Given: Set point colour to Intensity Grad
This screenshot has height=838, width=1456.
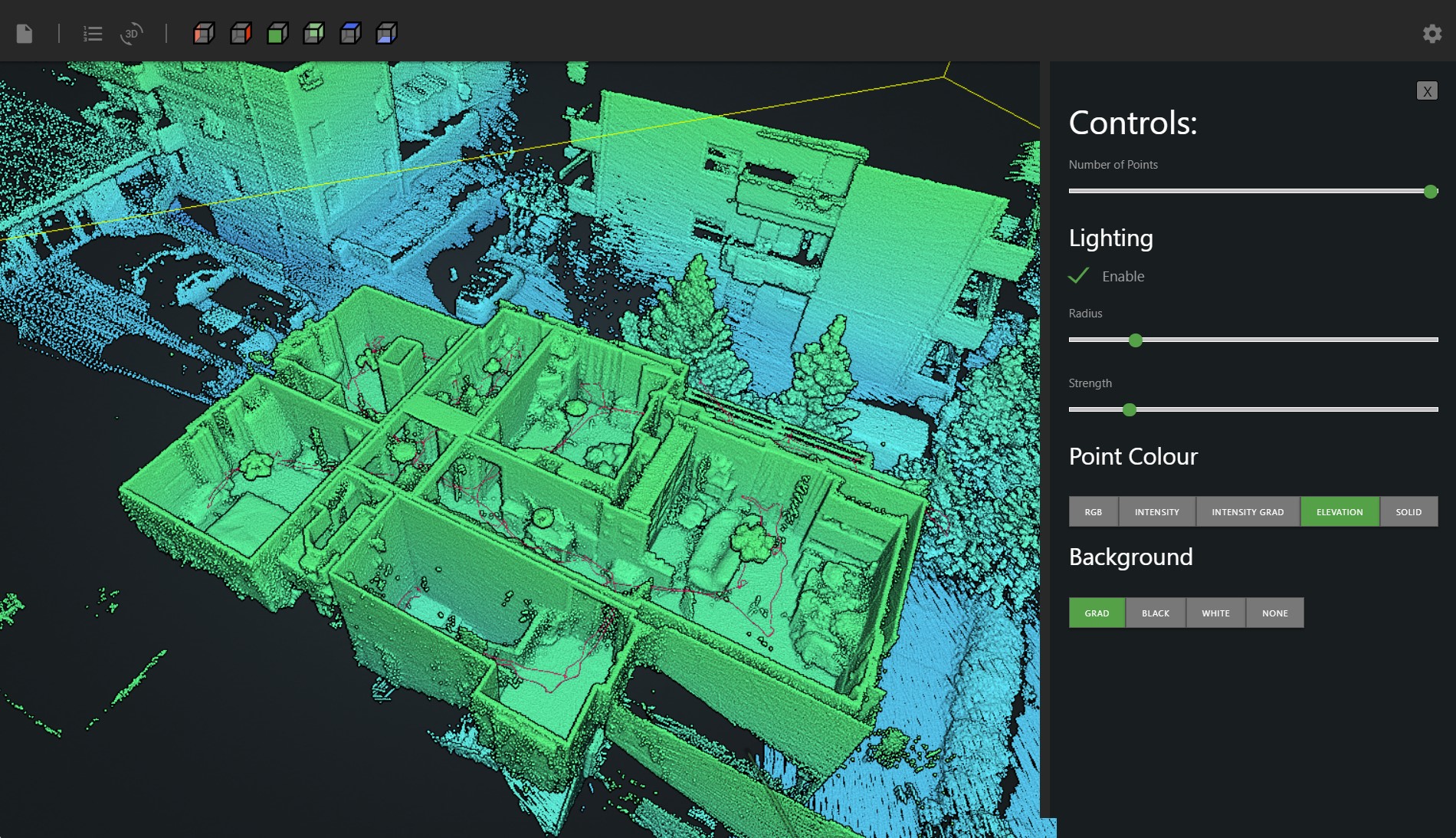Looking at the screenshot, I should (1248, 511).
